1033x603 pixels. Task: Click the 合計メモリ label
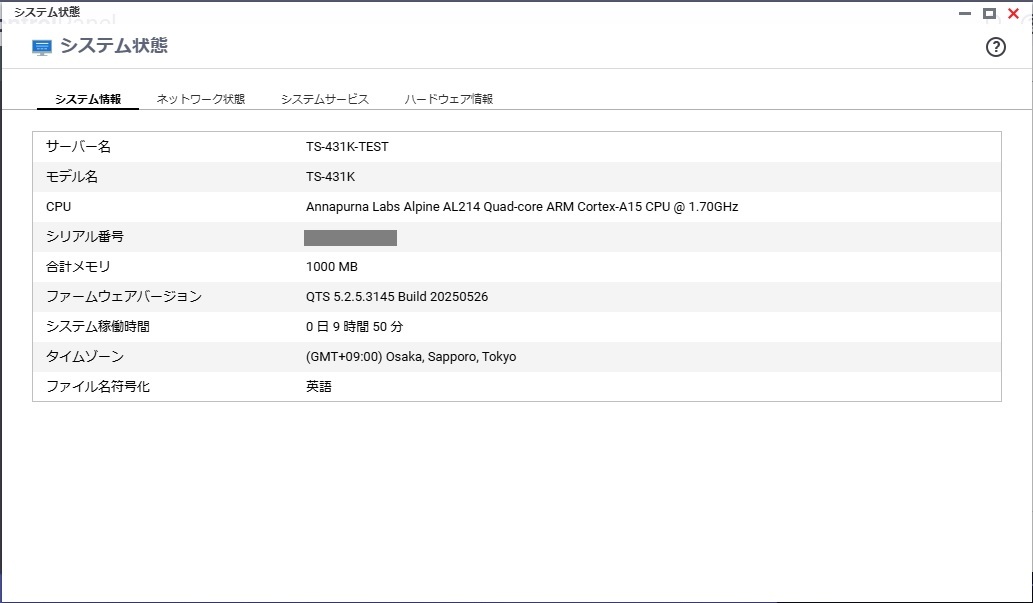tap(78, 267)
